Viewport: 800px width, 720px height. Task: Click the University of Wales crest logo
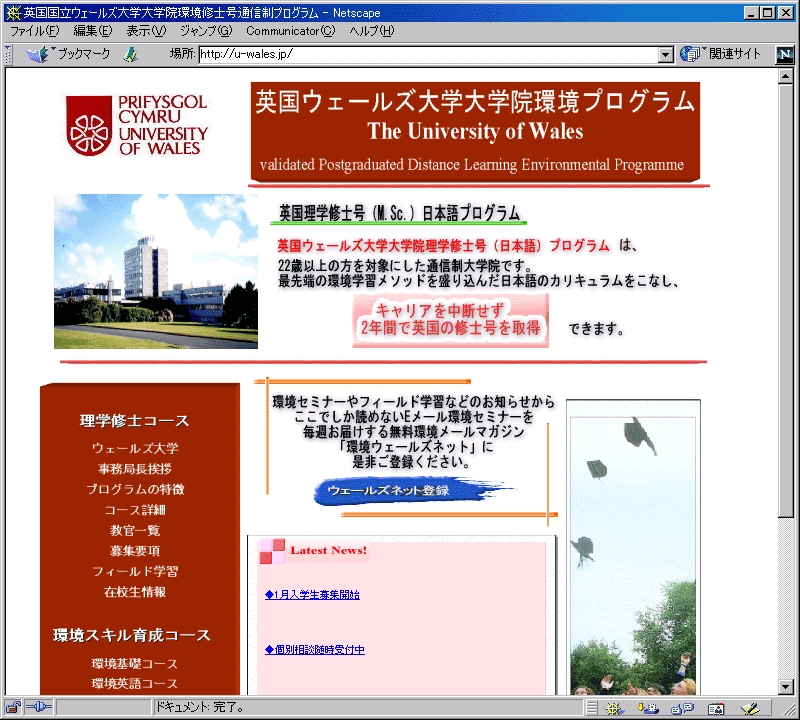point(89,126)
